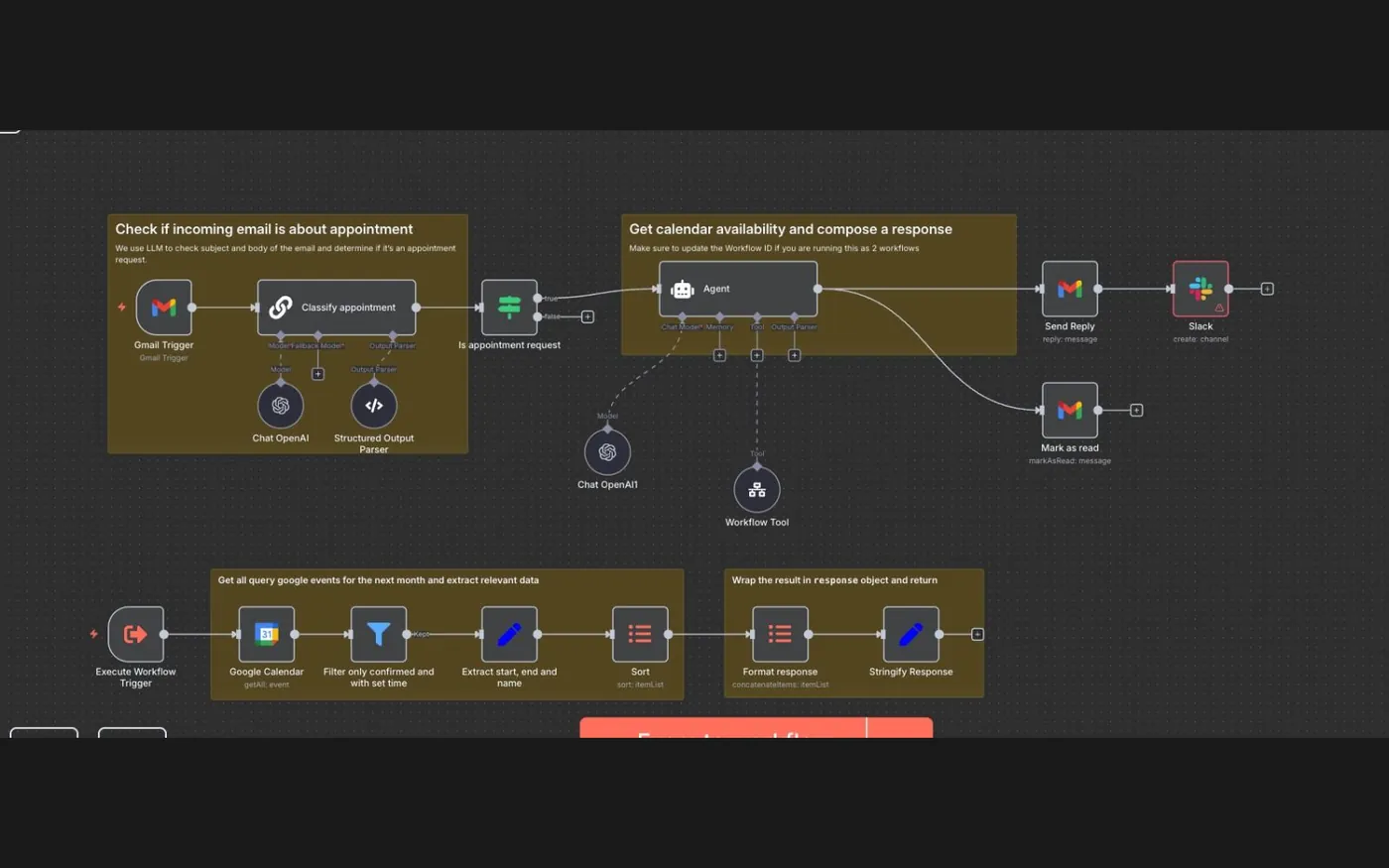
Task: Open the Extract start, end and name node
Action: click(509, 634)
